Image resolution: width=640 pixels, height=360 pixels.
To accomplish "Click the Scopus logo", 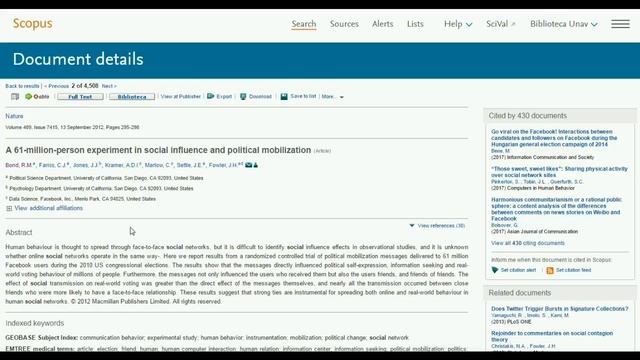I will click(33, 24).
